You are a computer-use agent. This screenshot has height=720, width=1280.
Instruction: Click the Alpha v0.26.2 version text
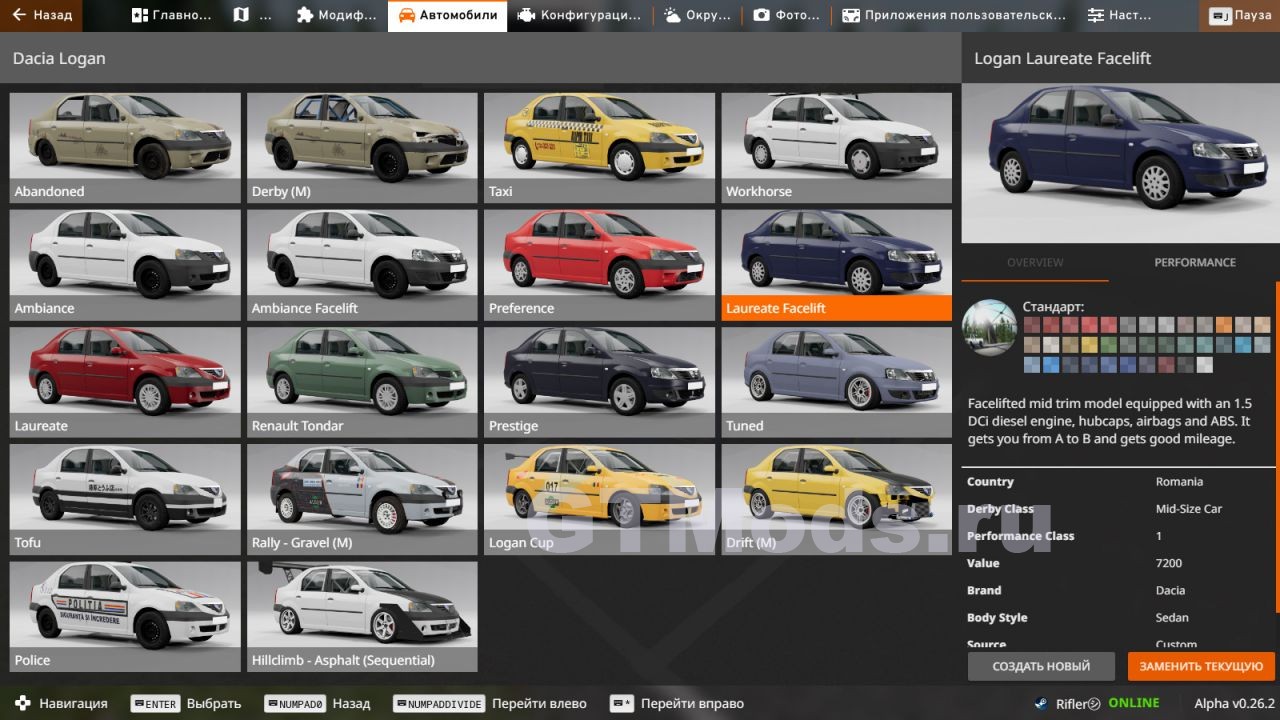[x=1235, y=703]
